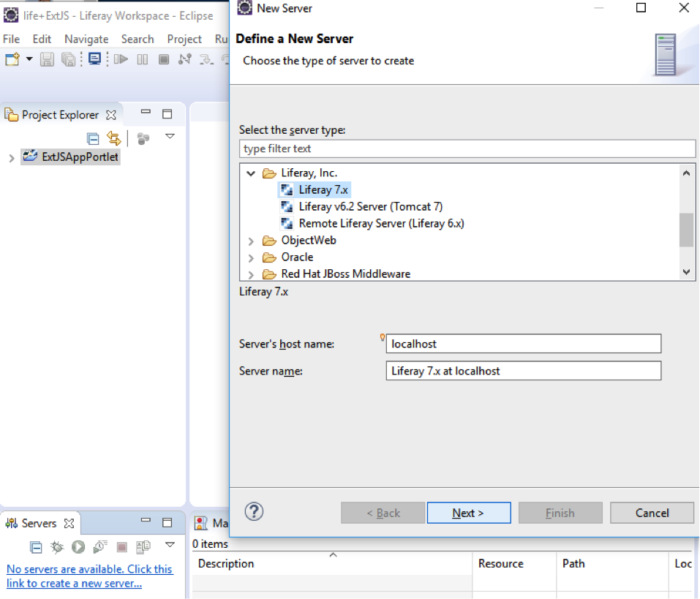Expand the Red Hat JBoss Middleware folder
This screenshot has width=700, height=599.
[x=251, y=275]
